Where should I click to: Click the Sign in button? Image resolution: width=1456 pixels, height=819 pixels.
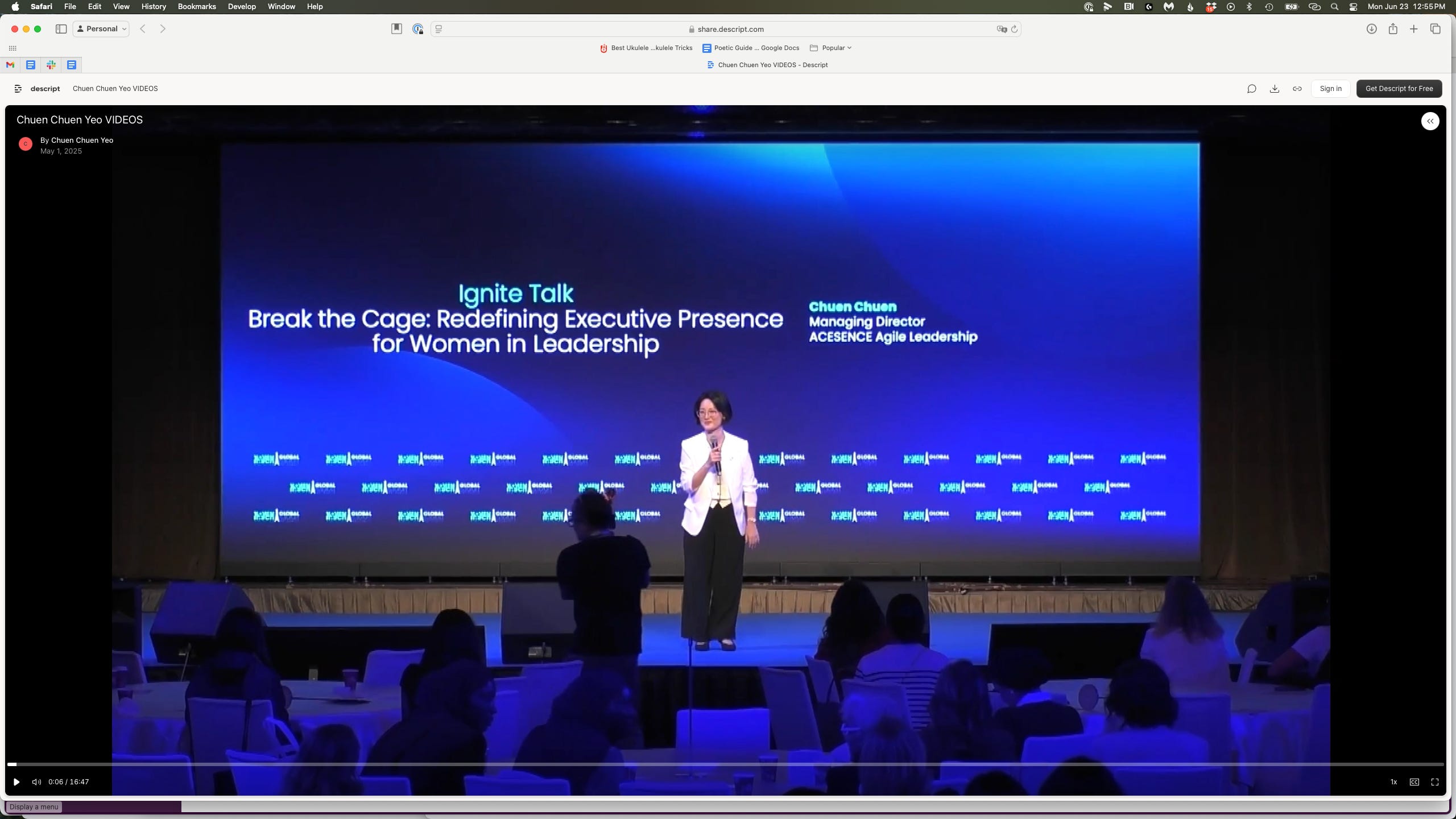(x=1330, y=89)
